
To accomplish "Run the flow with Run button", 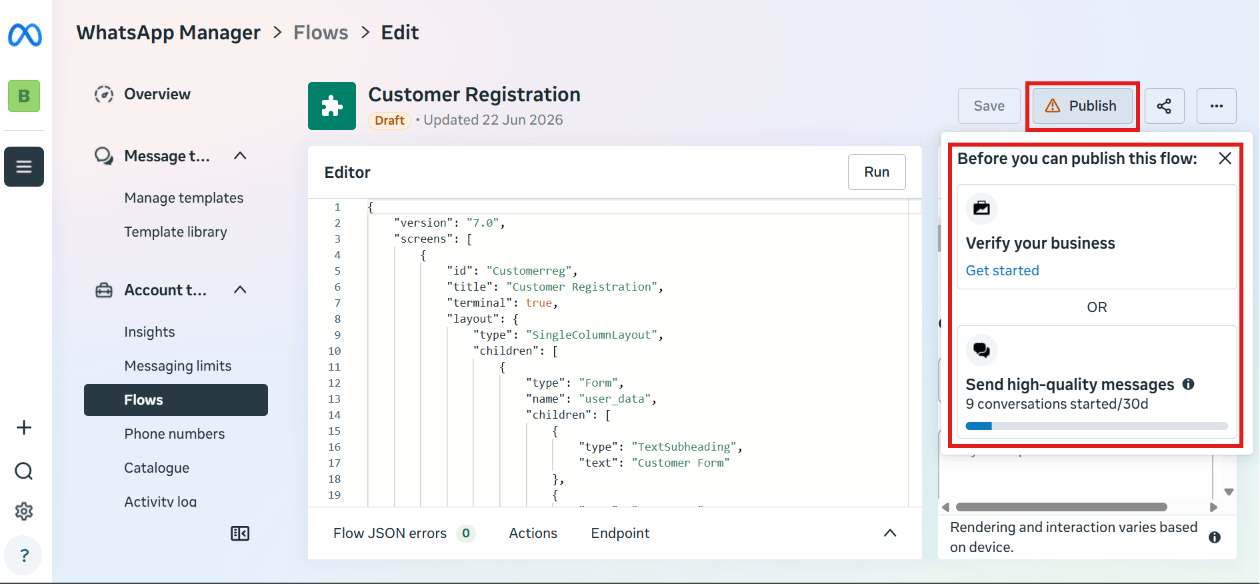I will tap(877, 172).
